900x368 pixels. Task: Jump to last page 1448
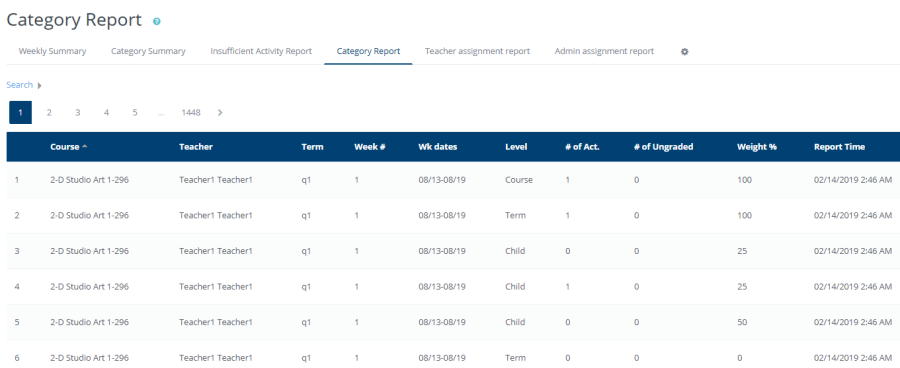(191, 113)
